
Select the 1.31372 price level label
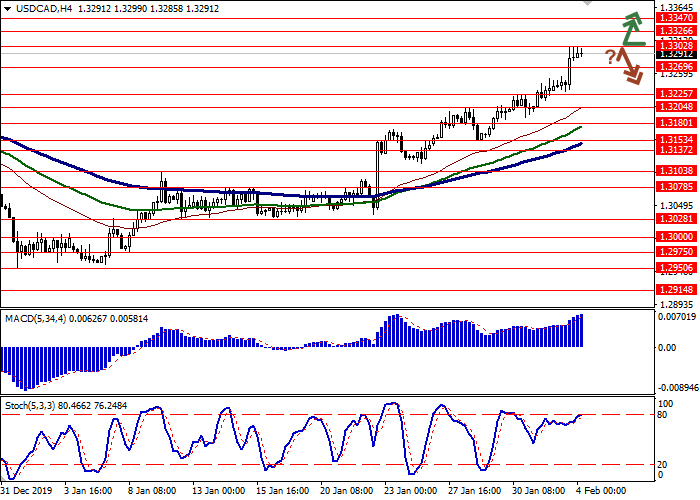click(x=677, y=150)
